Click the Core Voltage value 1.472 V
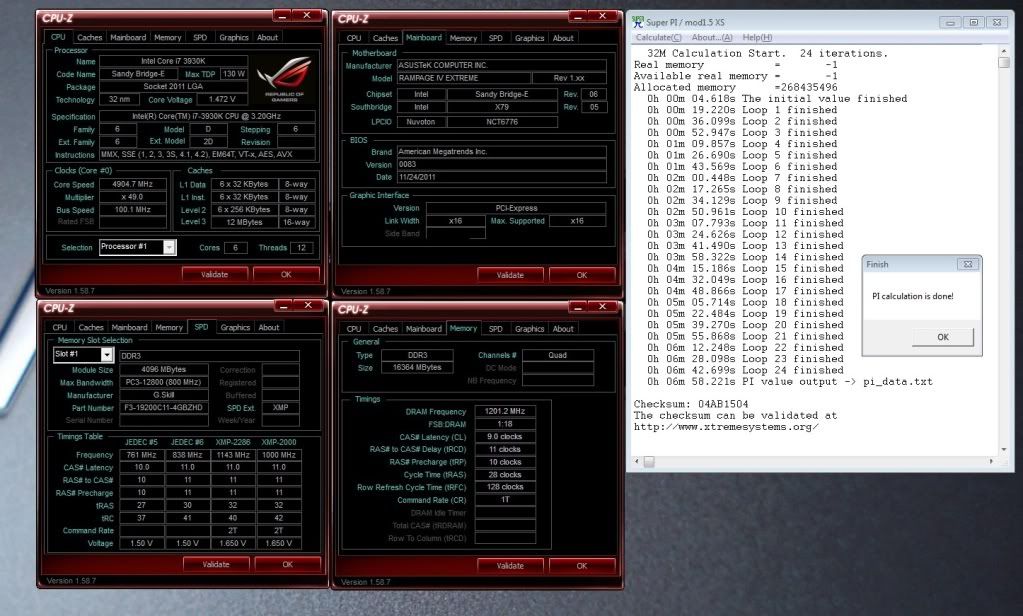The height and width of the screenshot is (616, 1023). pos(221,99)
